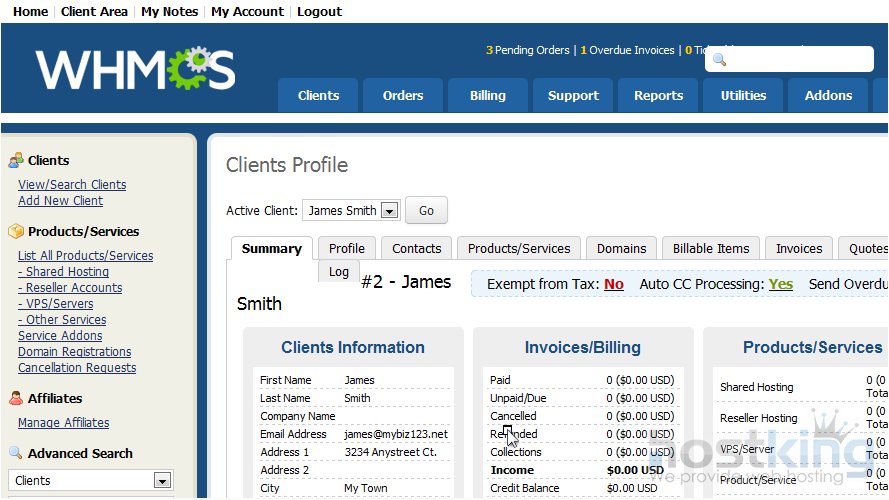This screenshot has width=889, height=500.
Task: Click the Products/Services box icon in sidebar
Action: click(x=16, y=231)
